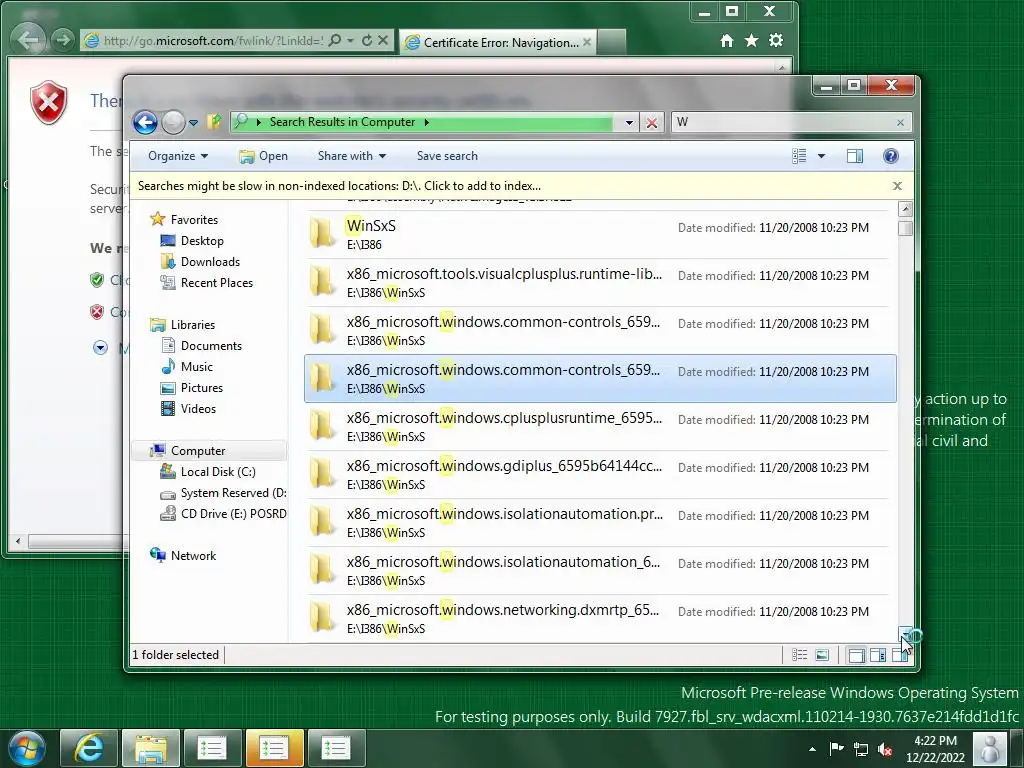Stop loading in Internet Explorer address bar
The width and height of the screenshot is (1024, 768).
(x=383, y=40)
